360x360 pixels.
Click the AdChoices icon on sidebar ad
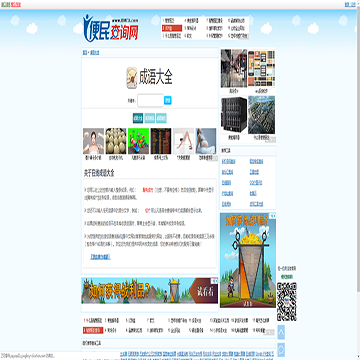point(273,216)
